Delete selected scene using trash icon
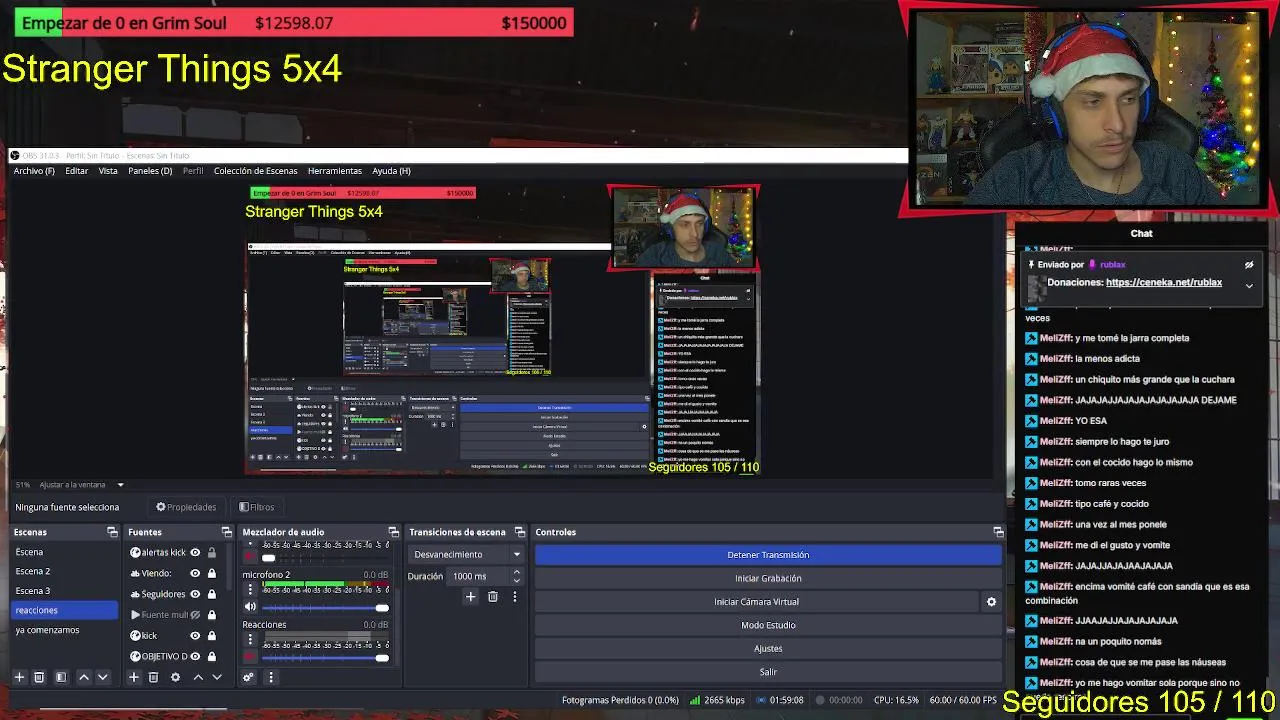 click(x=39, y=677)
